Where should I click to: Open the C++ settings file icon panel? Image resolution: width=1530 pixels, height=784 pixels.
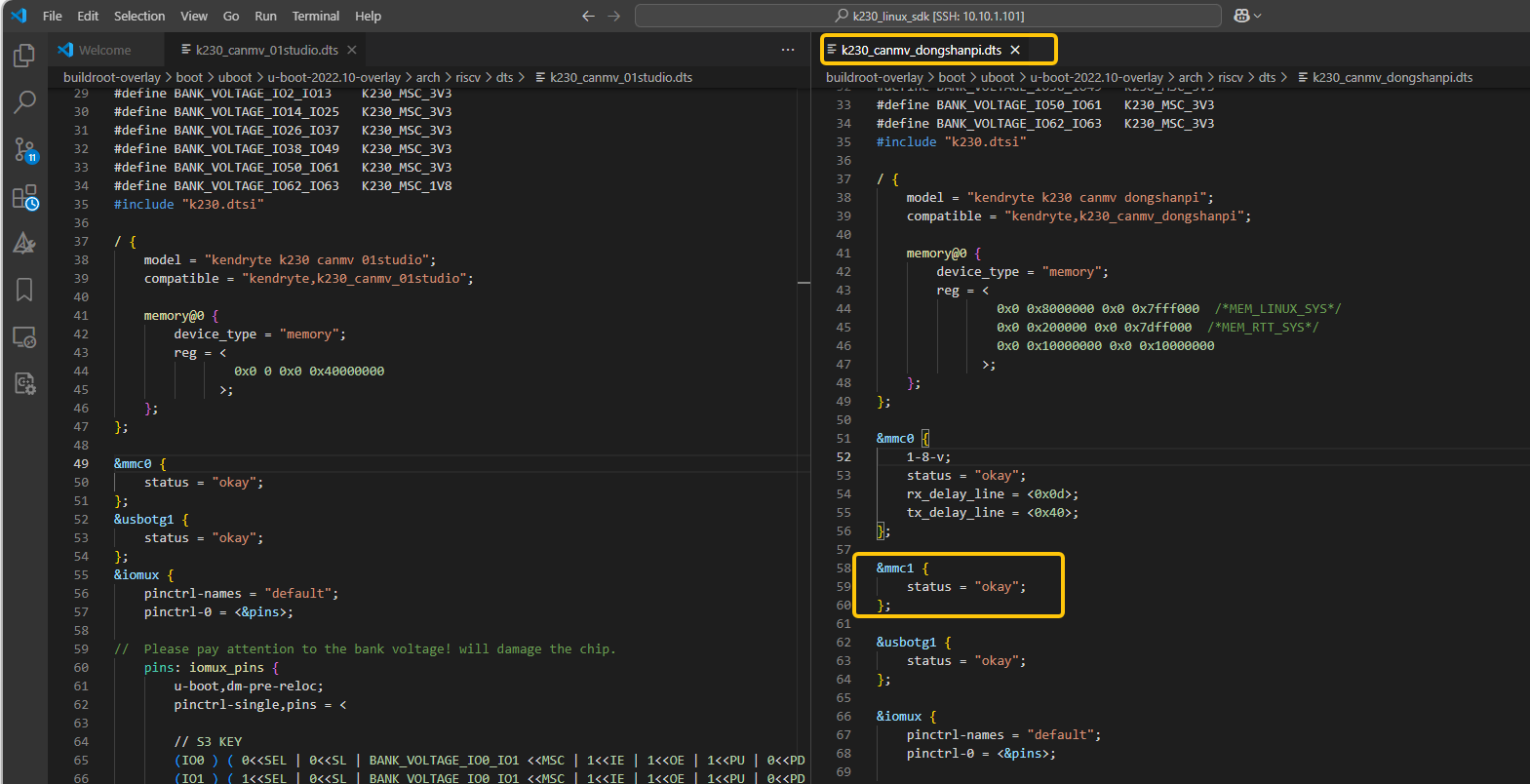[x=24, y=383]
